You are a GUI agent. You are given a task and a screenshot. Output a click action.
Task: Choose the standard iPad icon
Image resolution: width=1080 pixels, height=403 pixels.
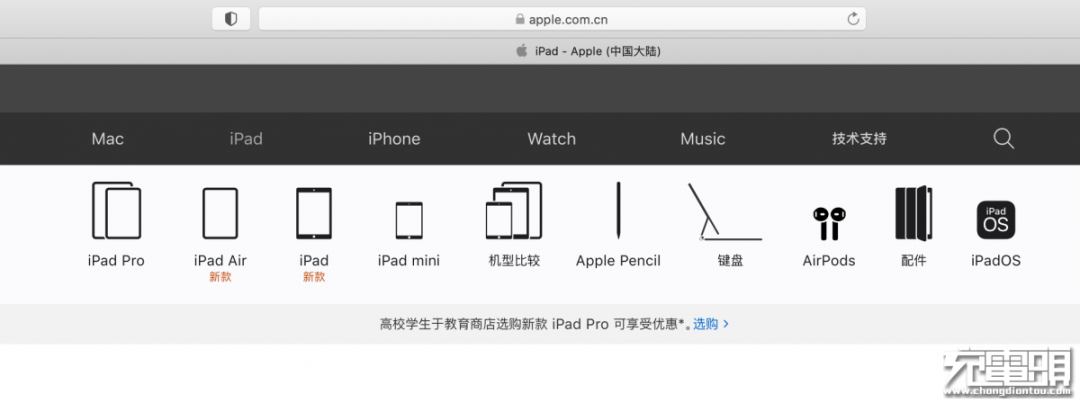[313, 213]
